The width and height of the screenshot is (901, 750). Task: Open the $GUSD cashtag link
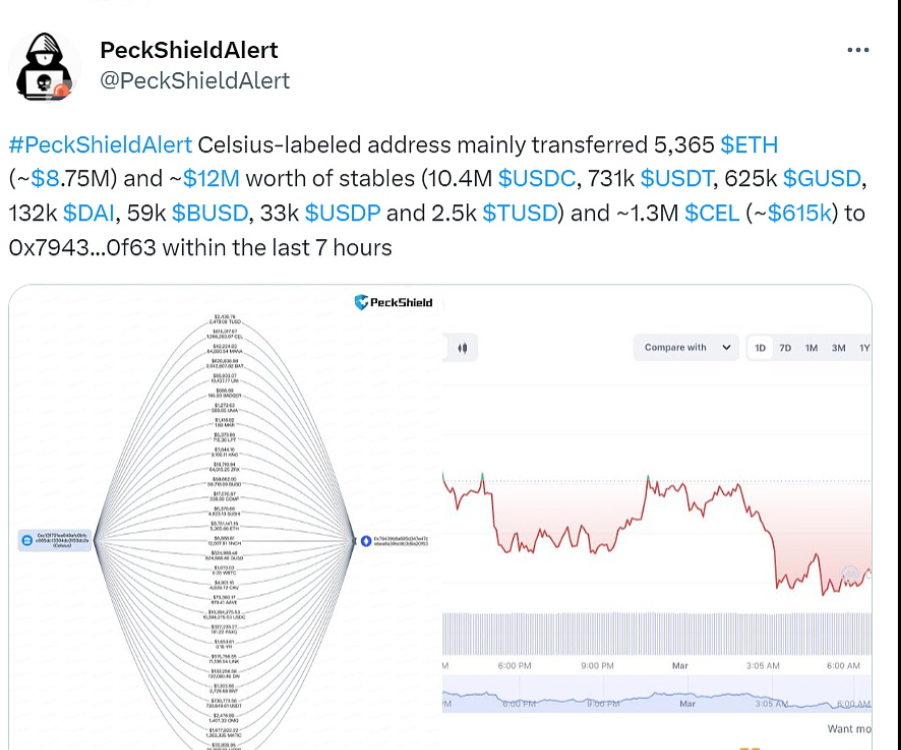821,179
